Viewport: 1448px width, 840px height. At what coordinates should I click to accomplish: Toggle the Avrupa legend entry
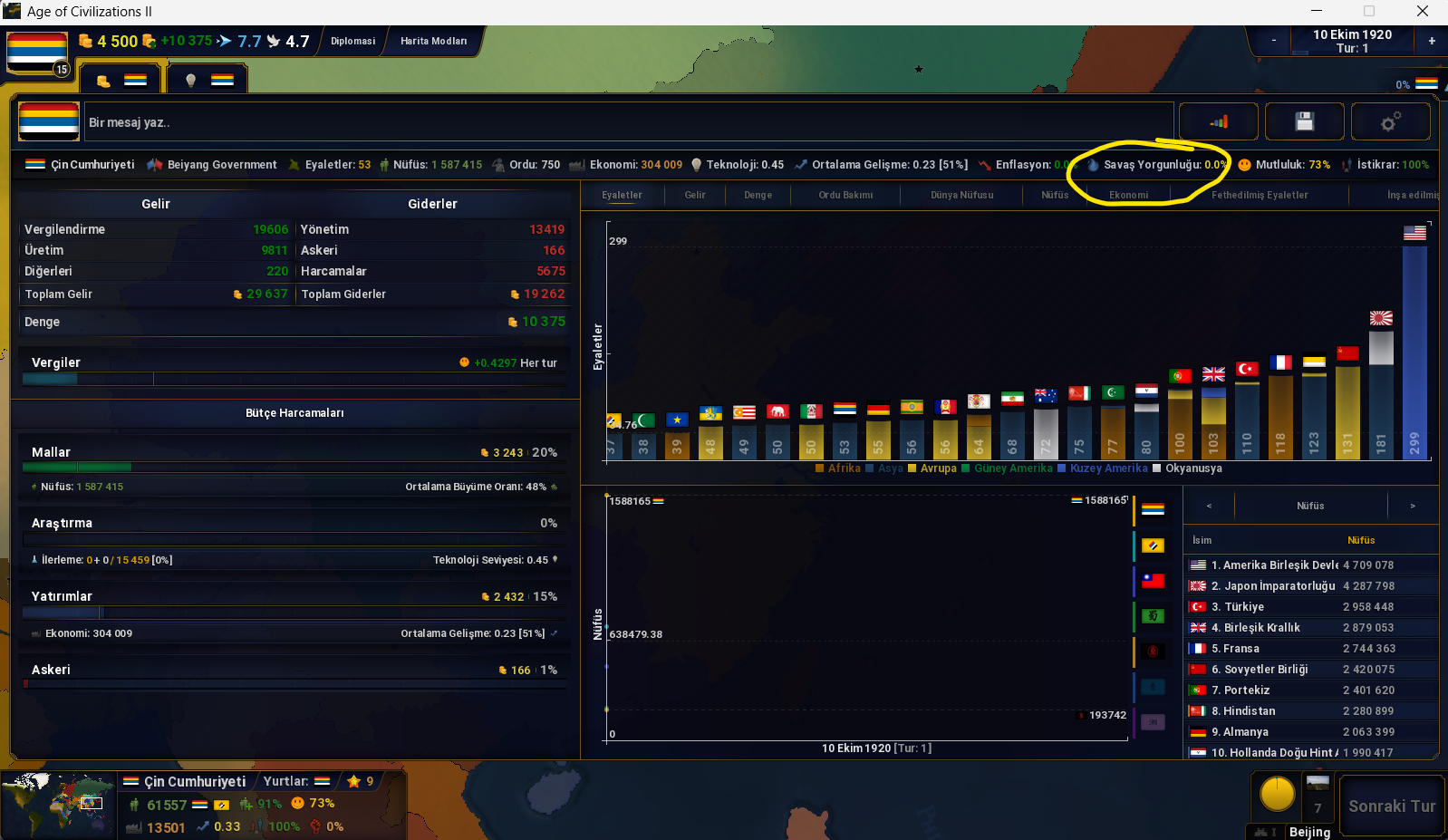point(932,468)
